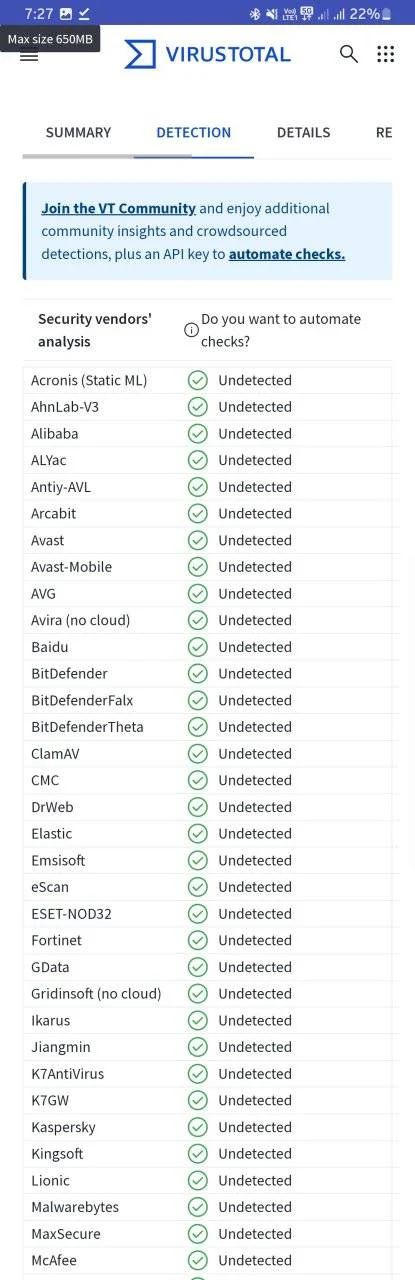Tap the VirusTotal logo

point(207,54)
